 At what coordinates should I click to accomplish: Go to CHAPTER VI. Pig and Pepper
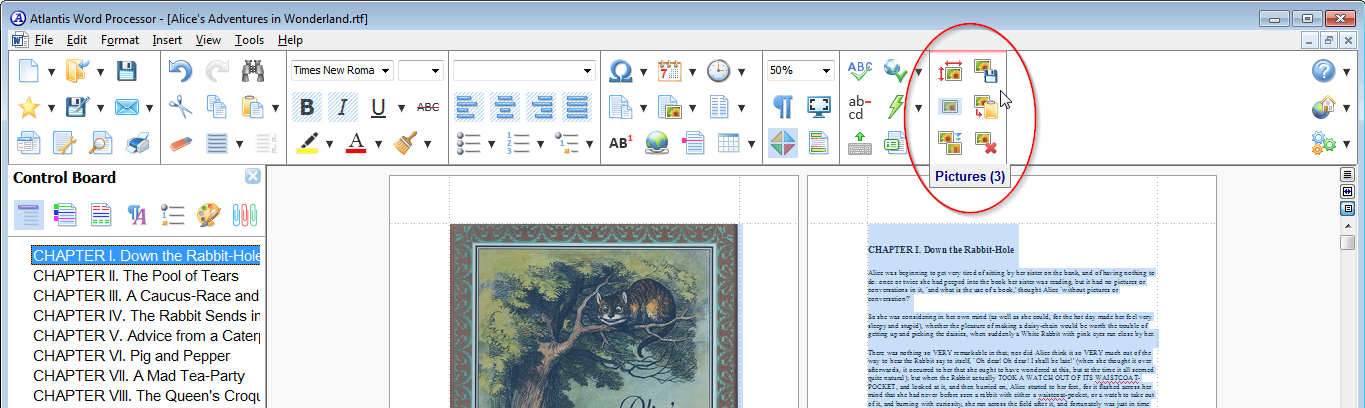click(x=131, y=355)
